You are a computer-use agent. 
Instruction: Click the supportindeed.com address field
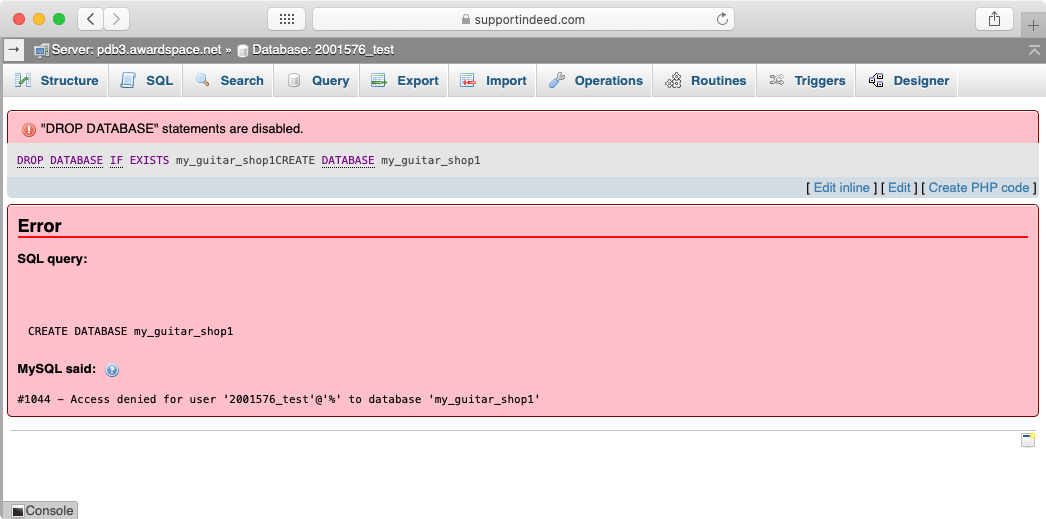(523, 19)
